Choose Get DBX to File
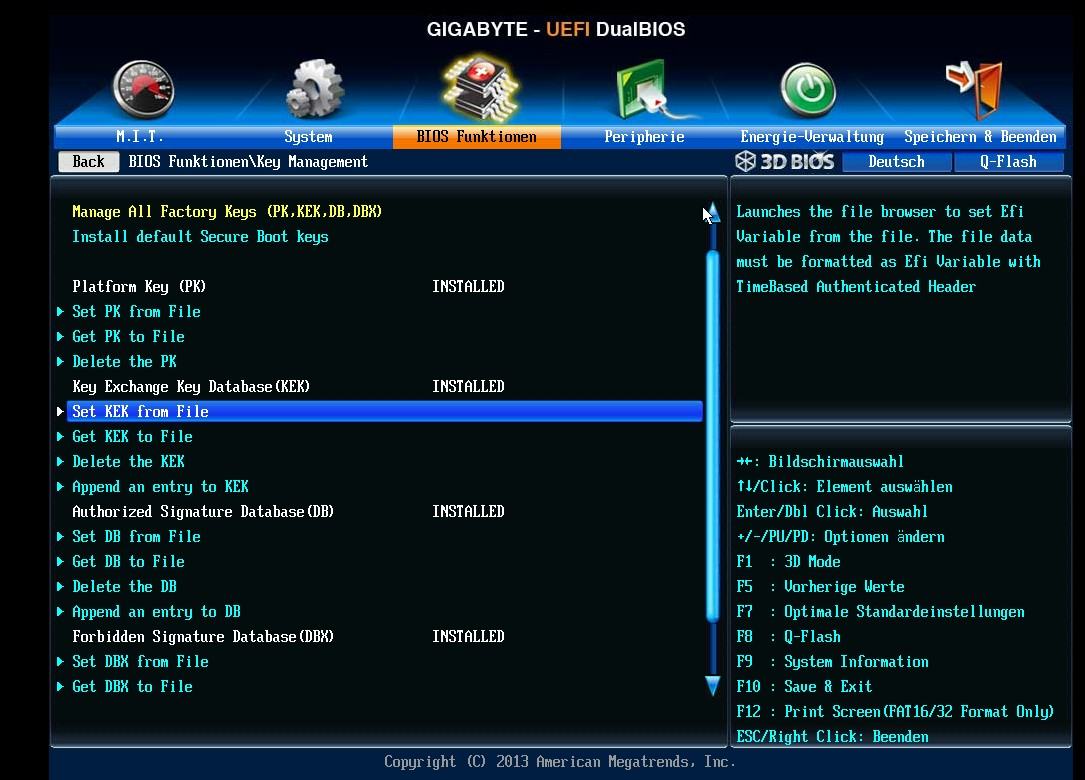 coord(132,687)
